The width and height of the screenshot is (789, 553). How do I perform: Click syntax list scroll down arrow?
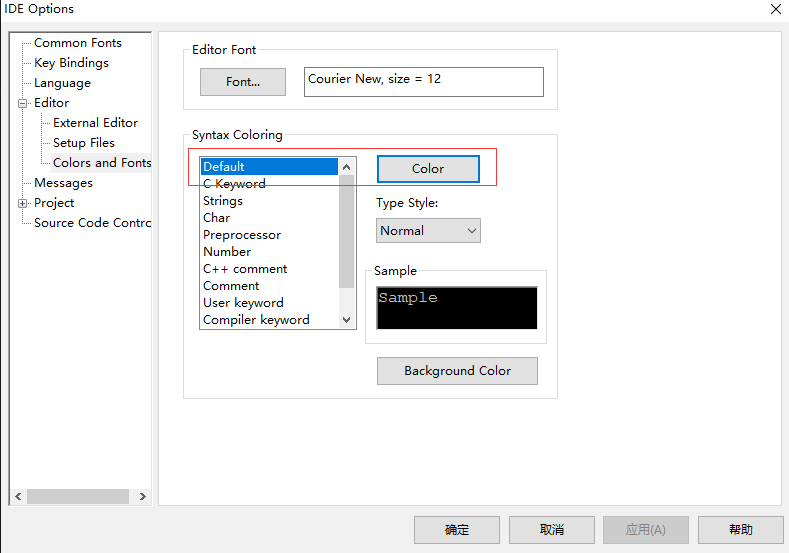[347, 320]
